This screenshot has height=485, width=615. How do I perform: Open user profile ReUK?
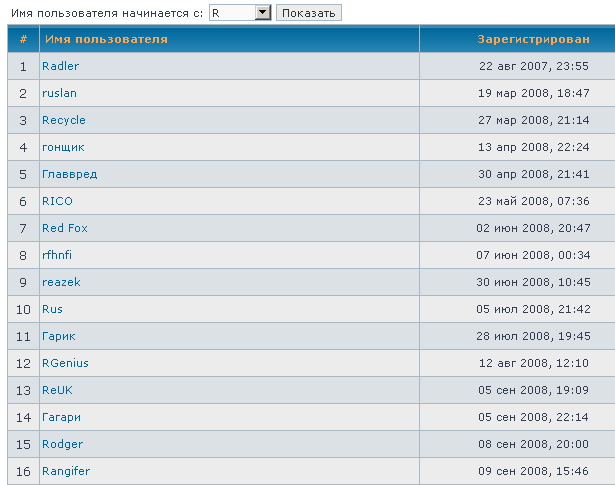57,390
